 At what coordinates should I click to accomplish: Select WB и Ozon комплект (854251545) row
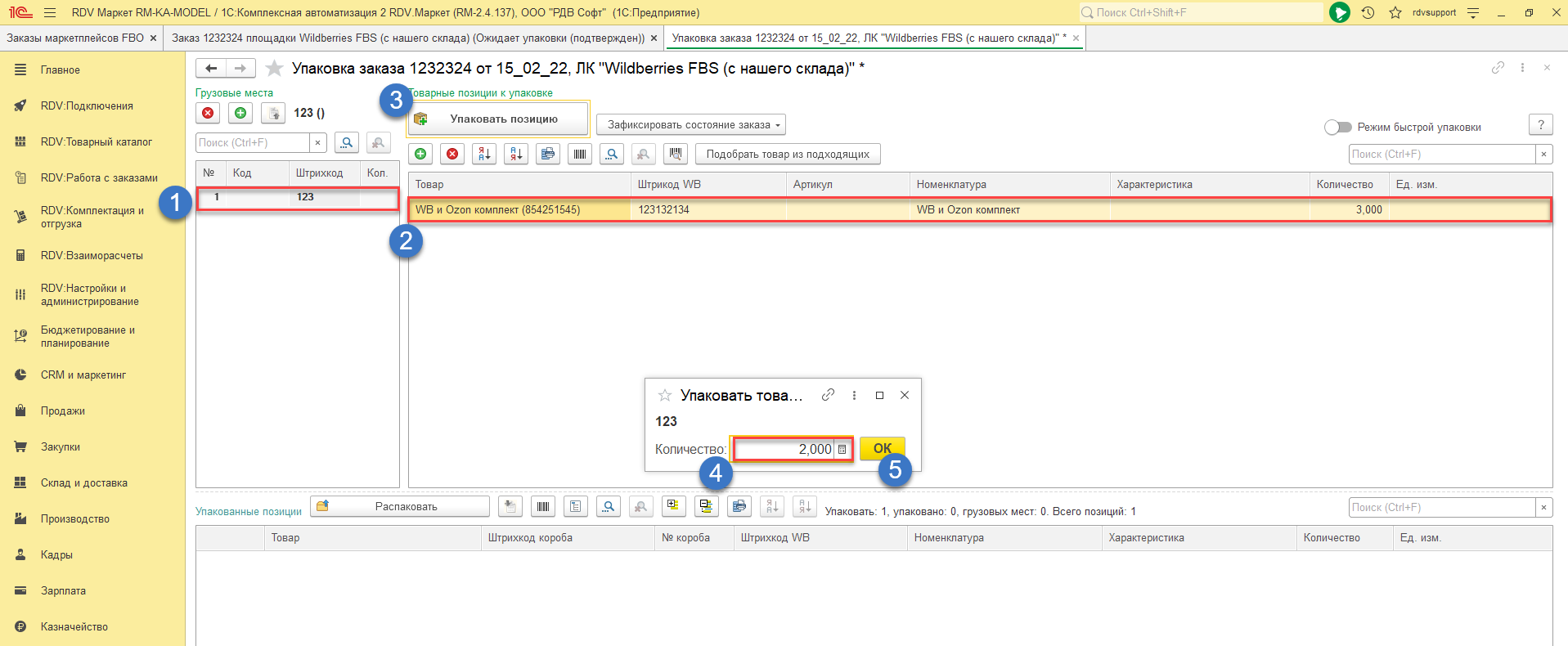pos(980,210)
